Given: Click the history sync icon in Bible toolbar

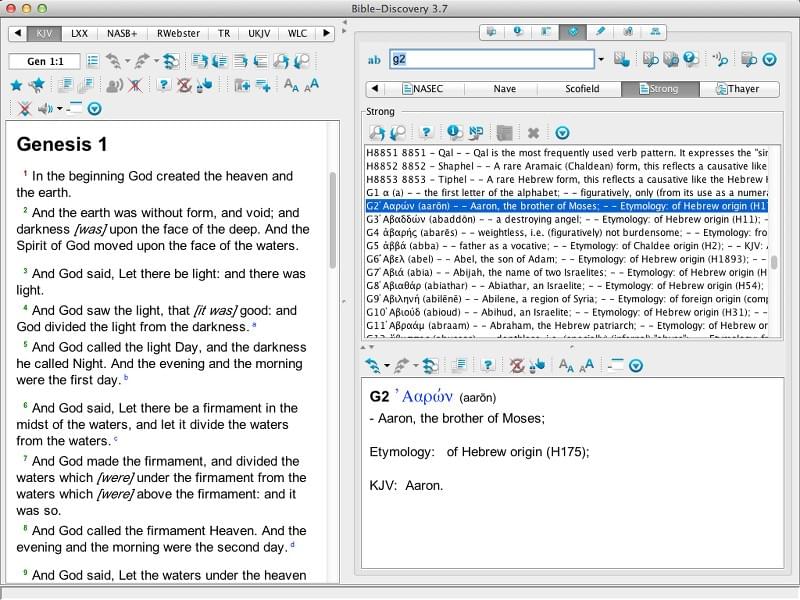Looking at the screenshot, I should pyautogui.click(x=171, y=62).
